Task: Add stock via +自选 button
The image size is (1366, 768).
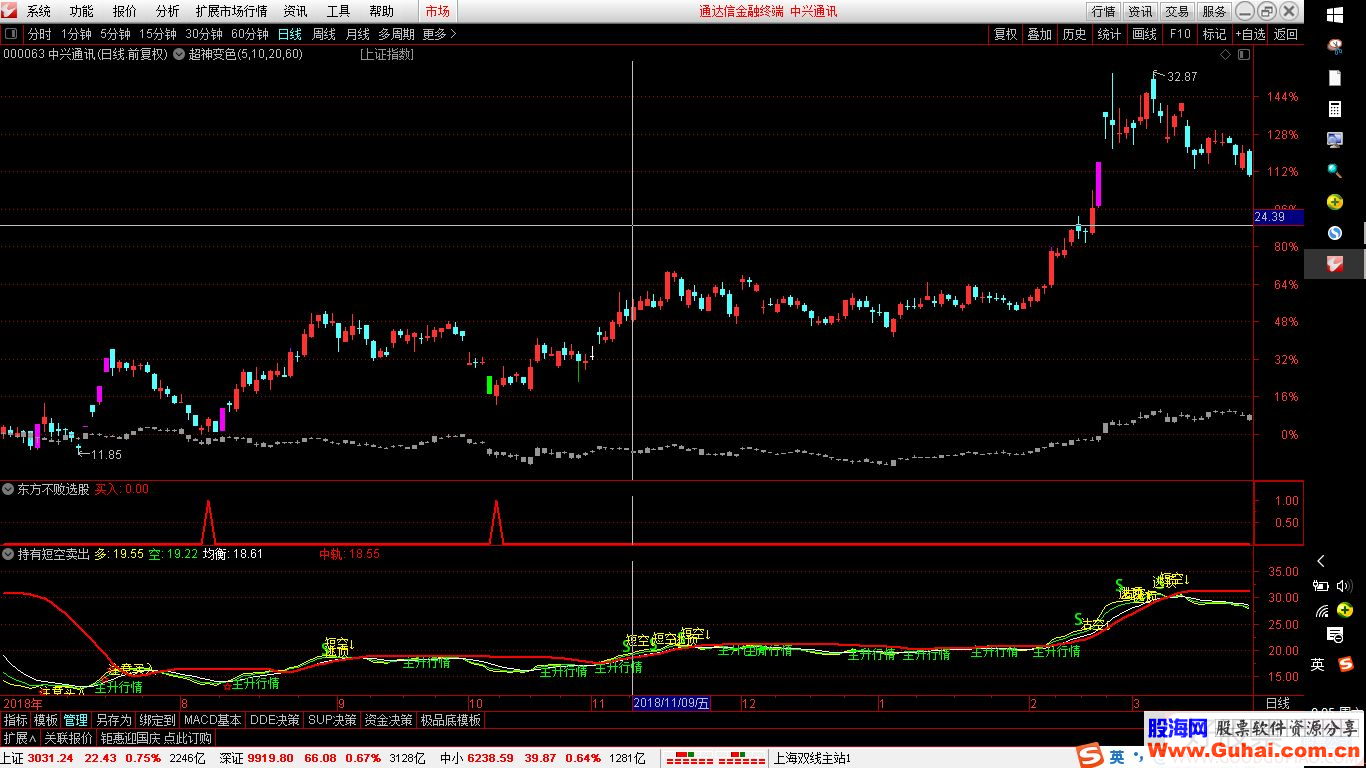Action: pos(1250,34)
